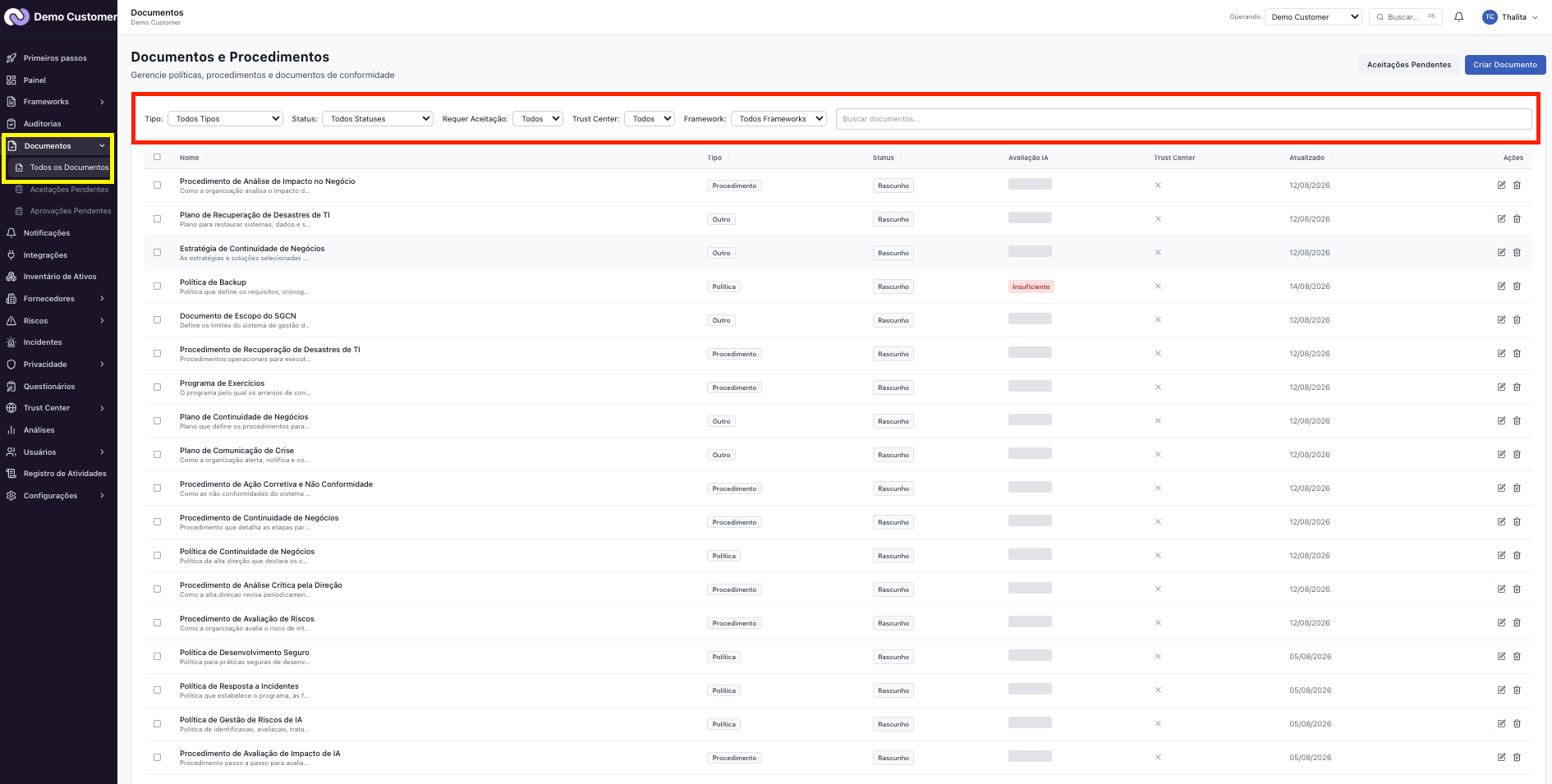
Task: Open the Painel dashboard icon
Action: [11, 80]
